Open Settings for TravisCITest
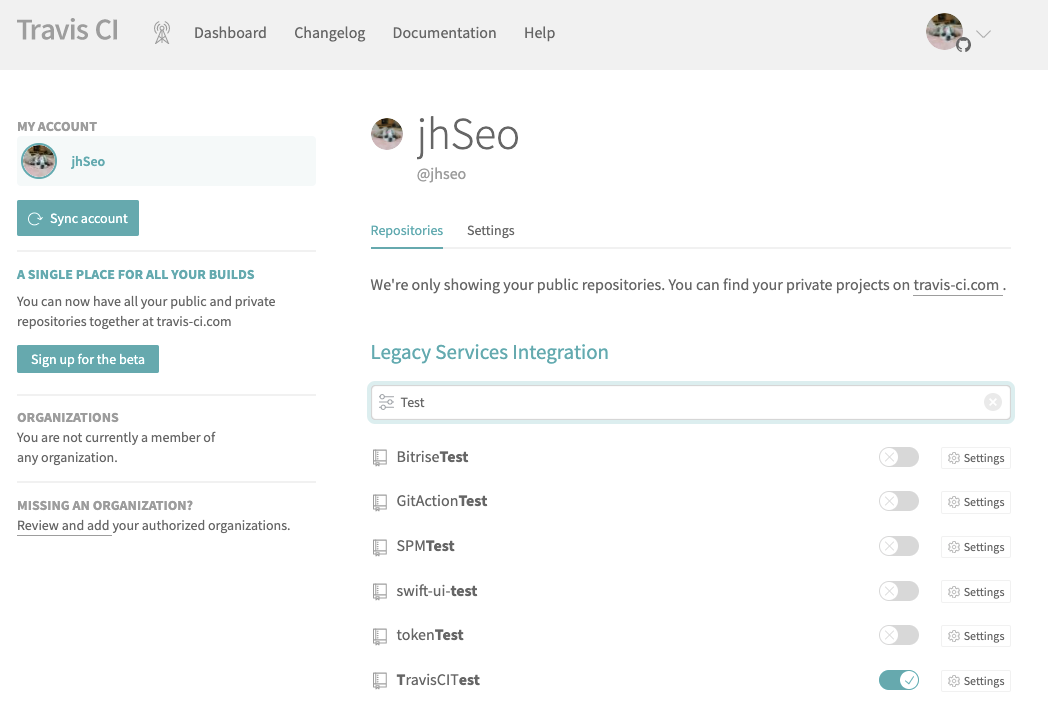Screen dimensions: 1048x710 pos(976,681)
